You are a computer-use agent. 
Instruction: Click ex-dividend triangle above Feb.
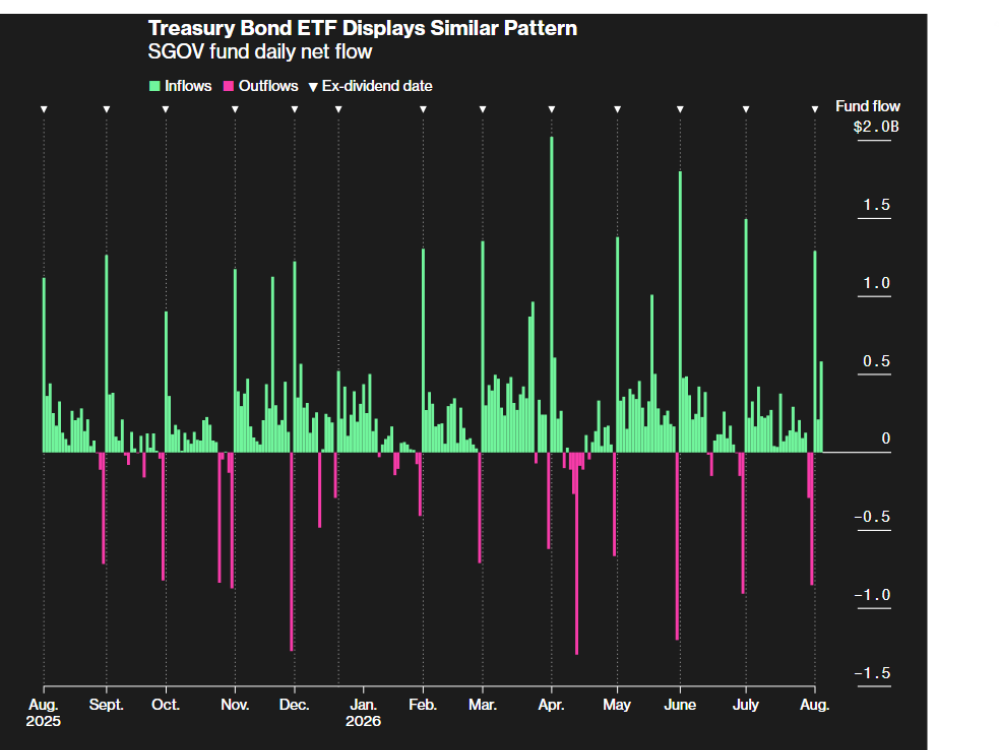coord(423,110)
